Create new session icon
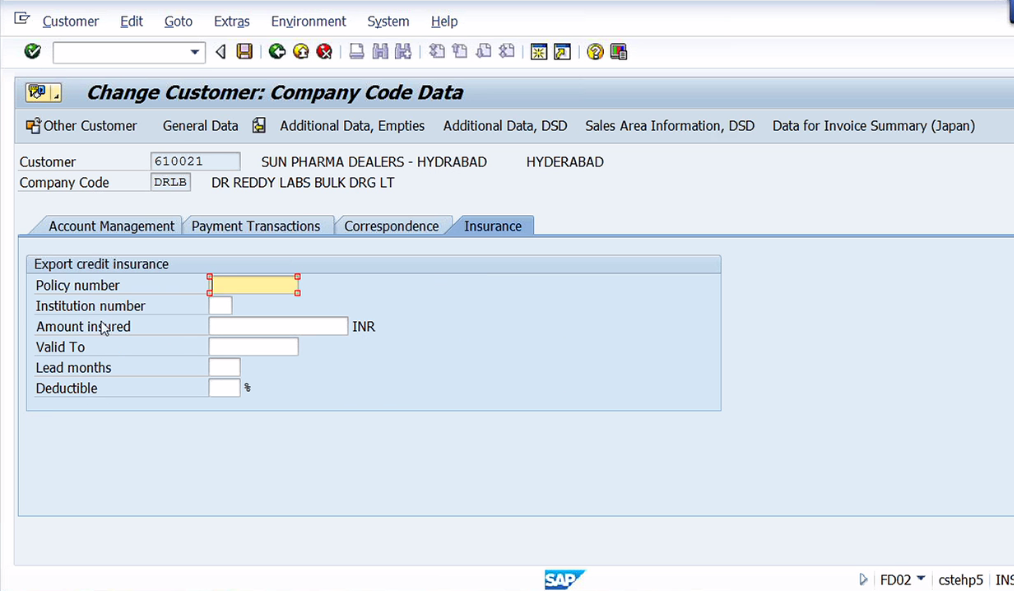This screenshot has width=1014, height=591. click(539, 52)
